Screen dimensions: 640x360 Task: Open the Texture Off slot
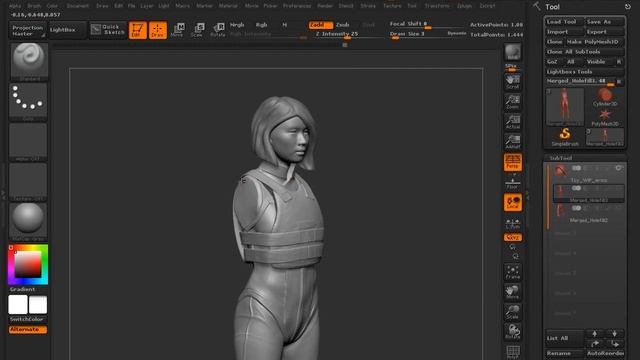point(28,182)
